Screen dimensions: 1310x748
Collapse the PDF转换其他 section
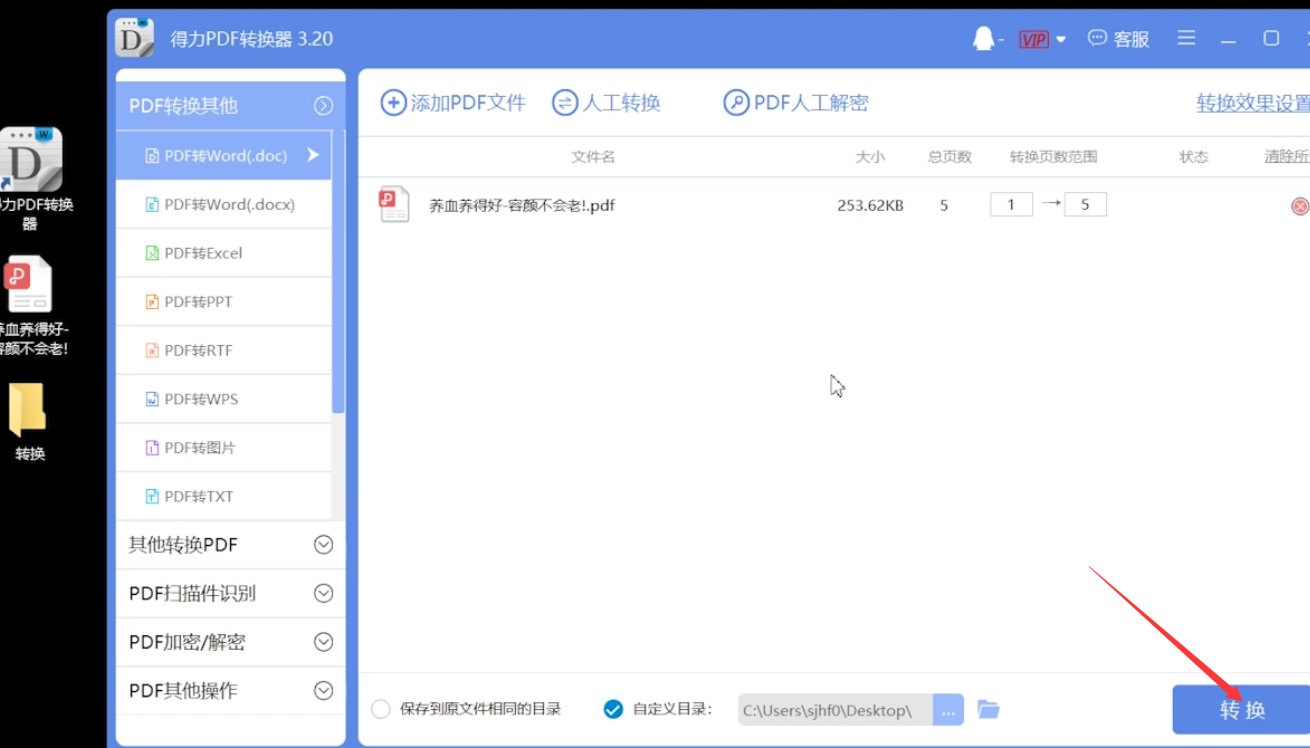230,106
